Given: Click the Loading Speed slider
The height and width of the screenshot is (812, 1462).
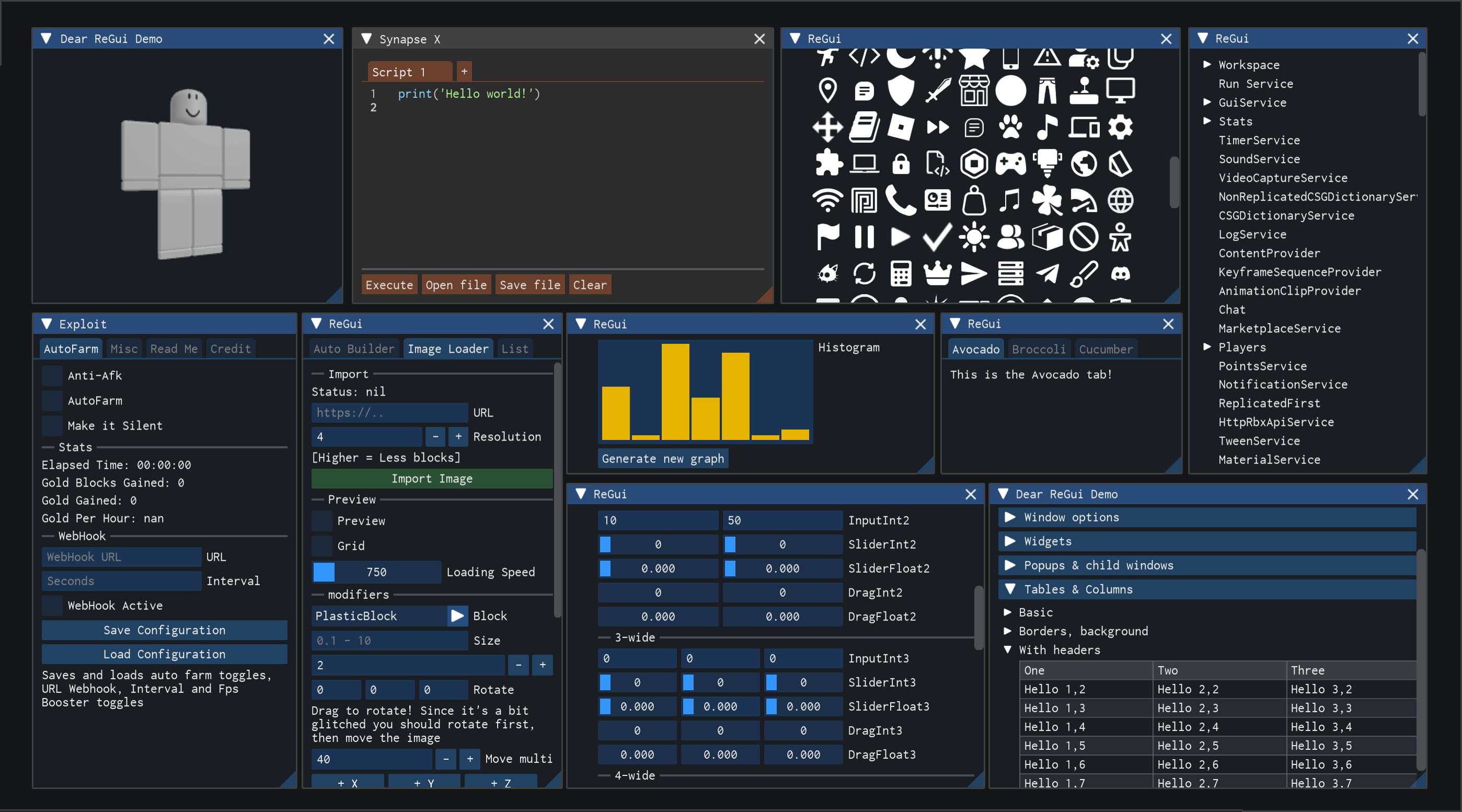Looking at the screenshot, I should click(x=376, y=572).
